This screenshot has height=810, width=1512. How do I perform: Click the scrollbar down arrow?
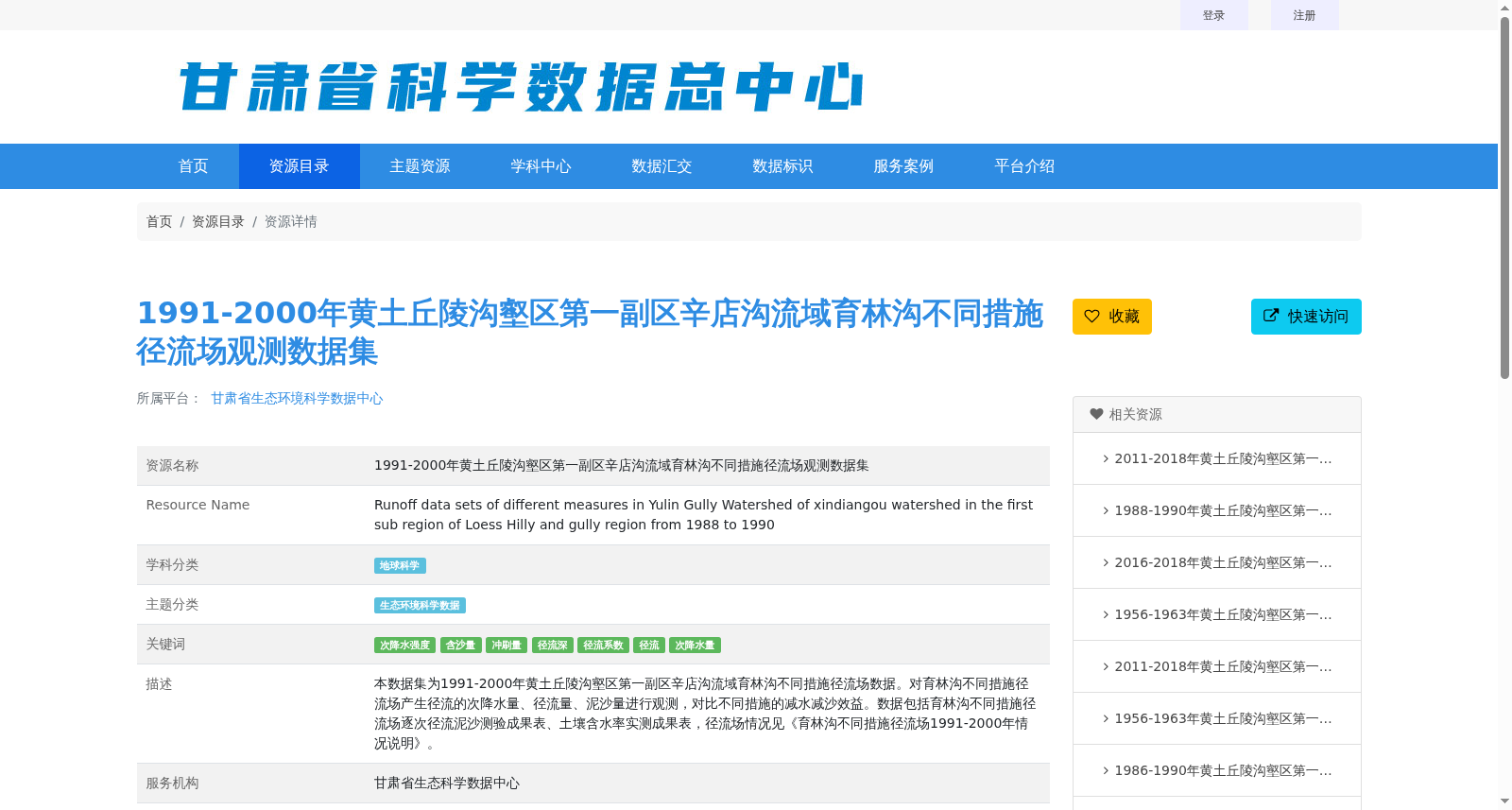tap(1504, 802)
